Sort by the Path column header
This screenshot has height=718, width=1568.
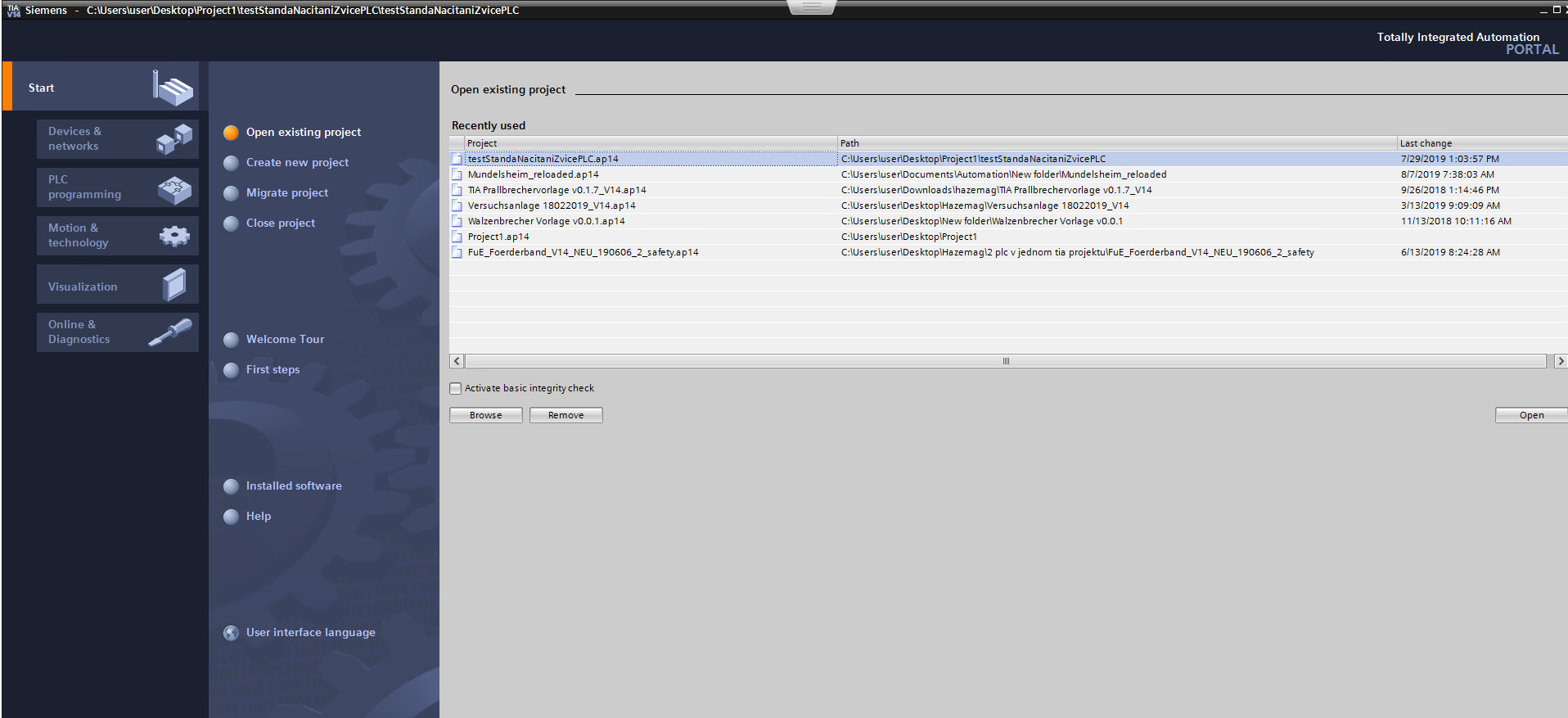click(x=1117, y=143)
